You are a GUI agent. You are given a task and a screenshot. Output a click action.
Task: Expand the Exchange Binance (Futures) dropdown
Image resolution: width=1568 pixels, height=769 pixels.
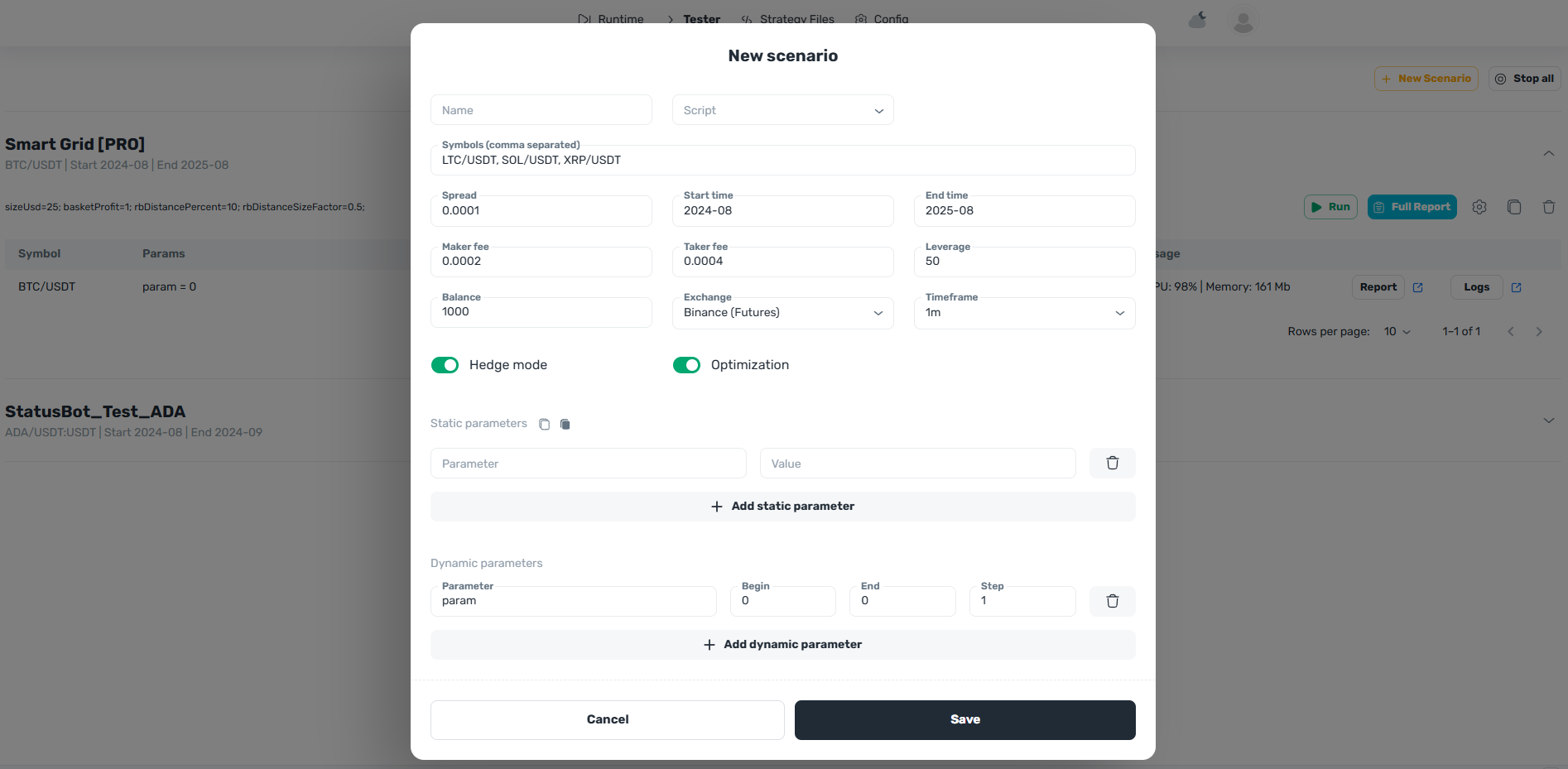782,313
